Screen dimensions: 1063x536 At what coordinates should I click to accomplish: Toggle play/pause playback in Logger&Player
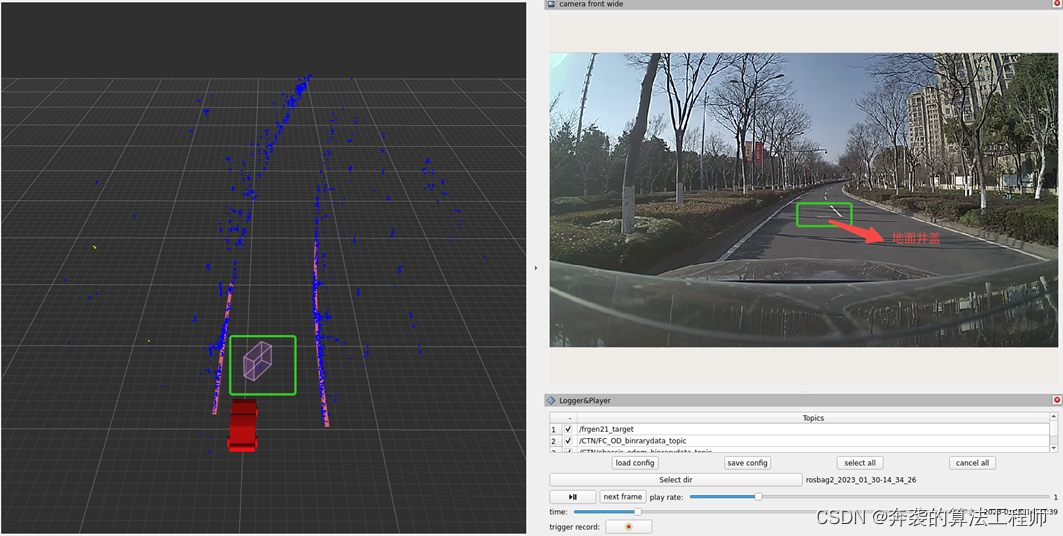pyautogui.click(x=573, y=497)
